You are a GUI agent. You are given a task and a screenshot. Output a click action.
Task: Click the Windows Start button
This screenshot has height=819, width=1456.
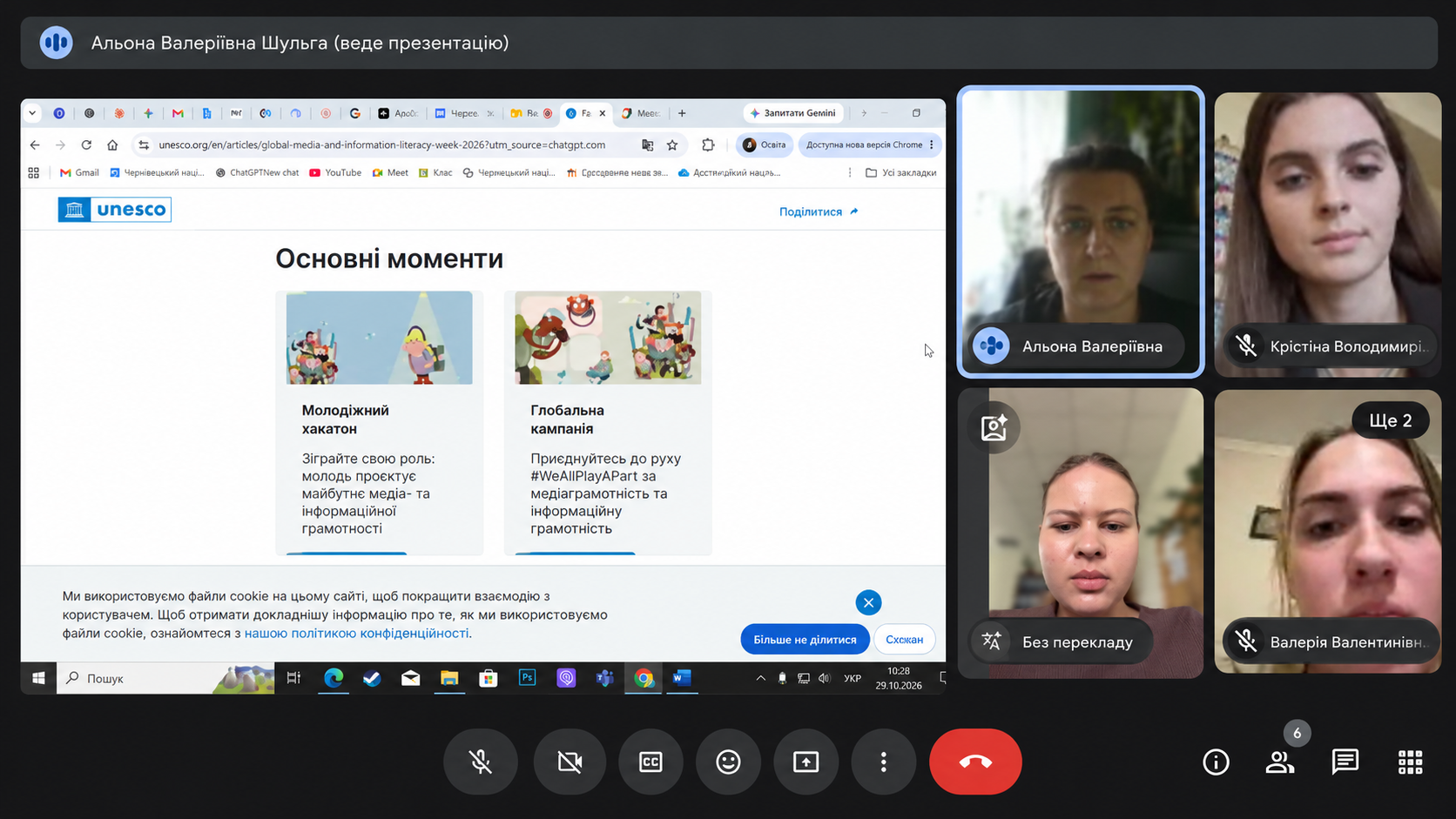pos(38,678)
